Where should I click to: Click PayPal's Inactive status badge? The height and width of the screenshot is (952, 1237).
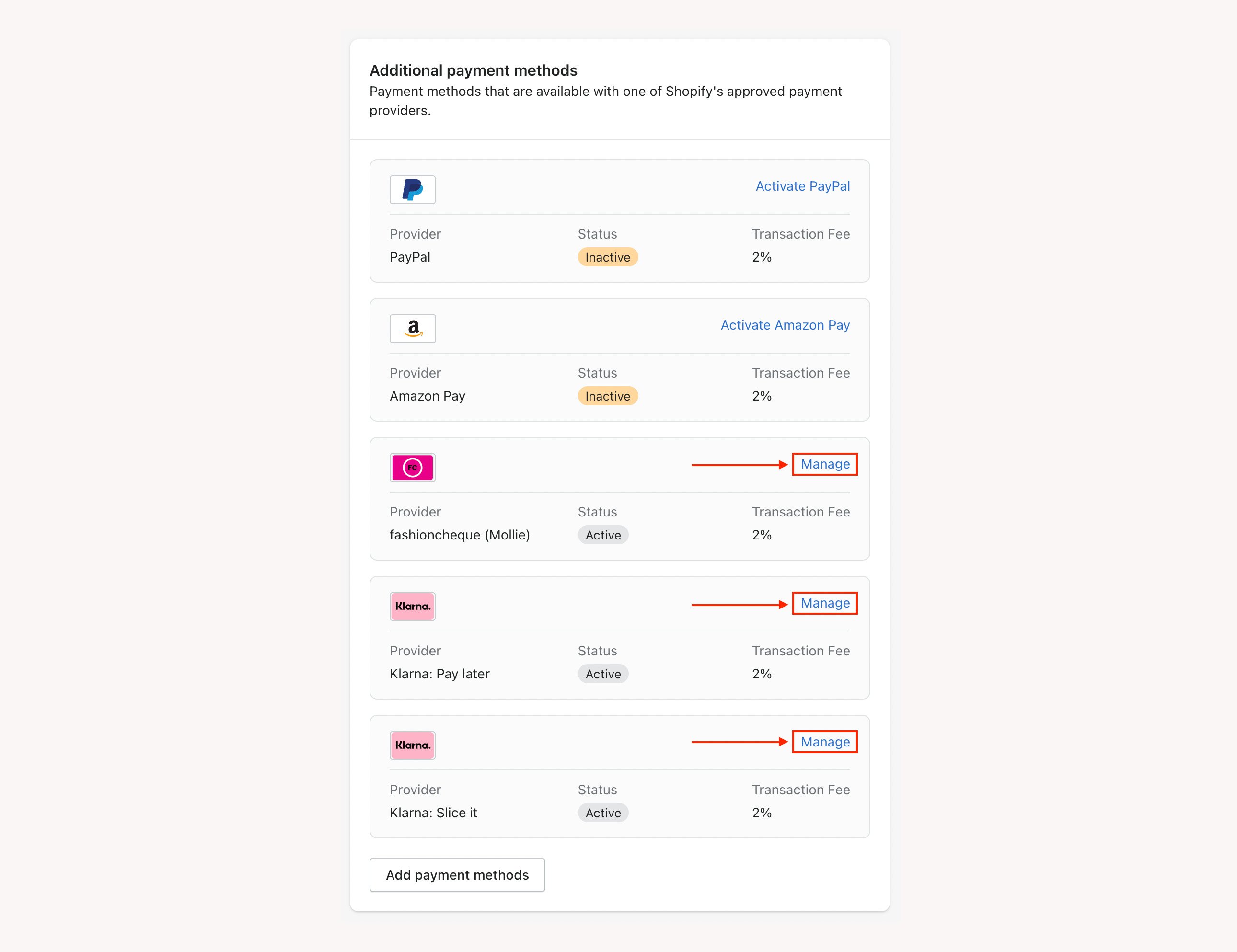(607, 257)
